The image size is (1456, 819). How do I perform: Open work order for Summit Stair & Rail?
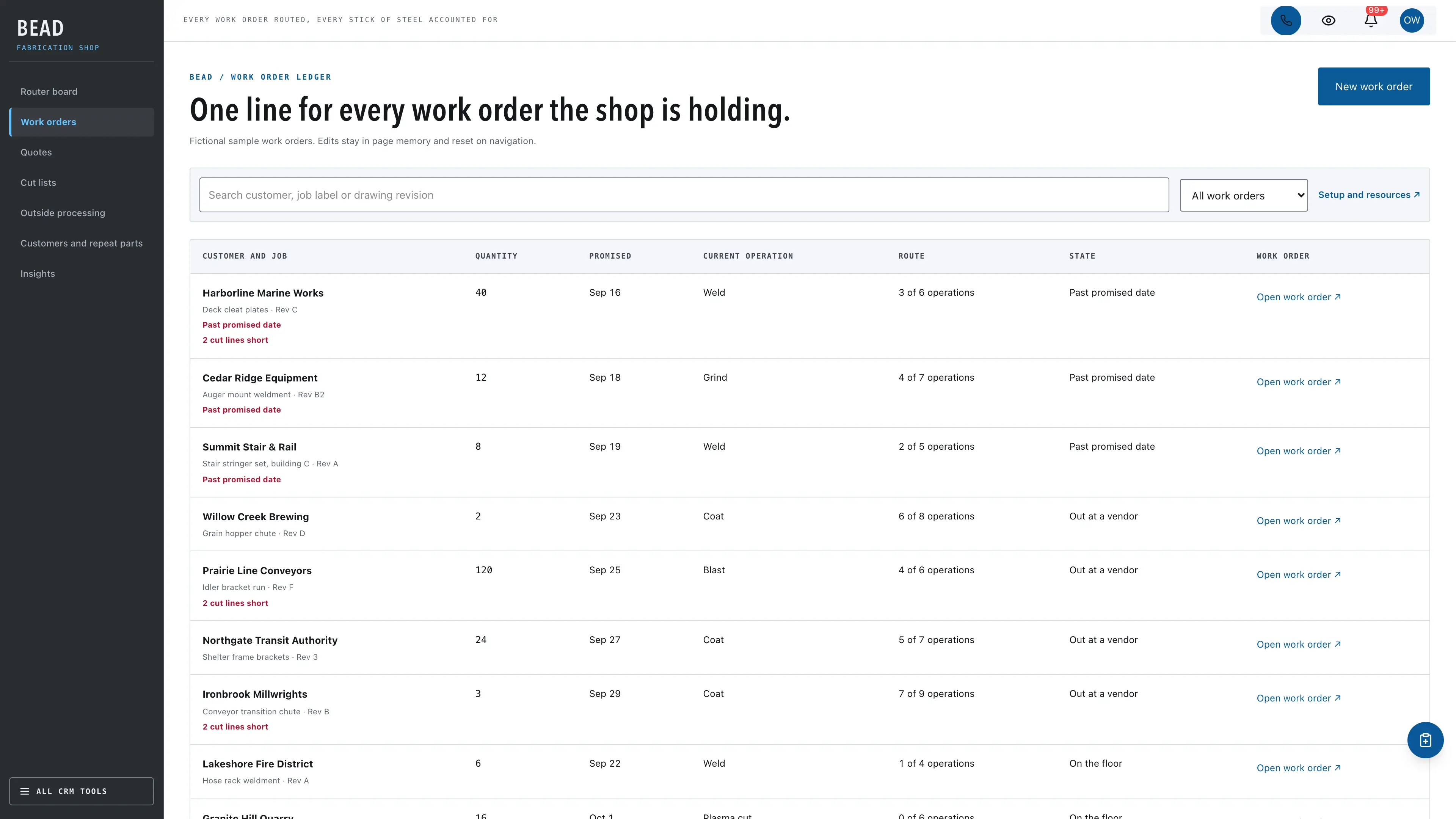point(1298,451)
